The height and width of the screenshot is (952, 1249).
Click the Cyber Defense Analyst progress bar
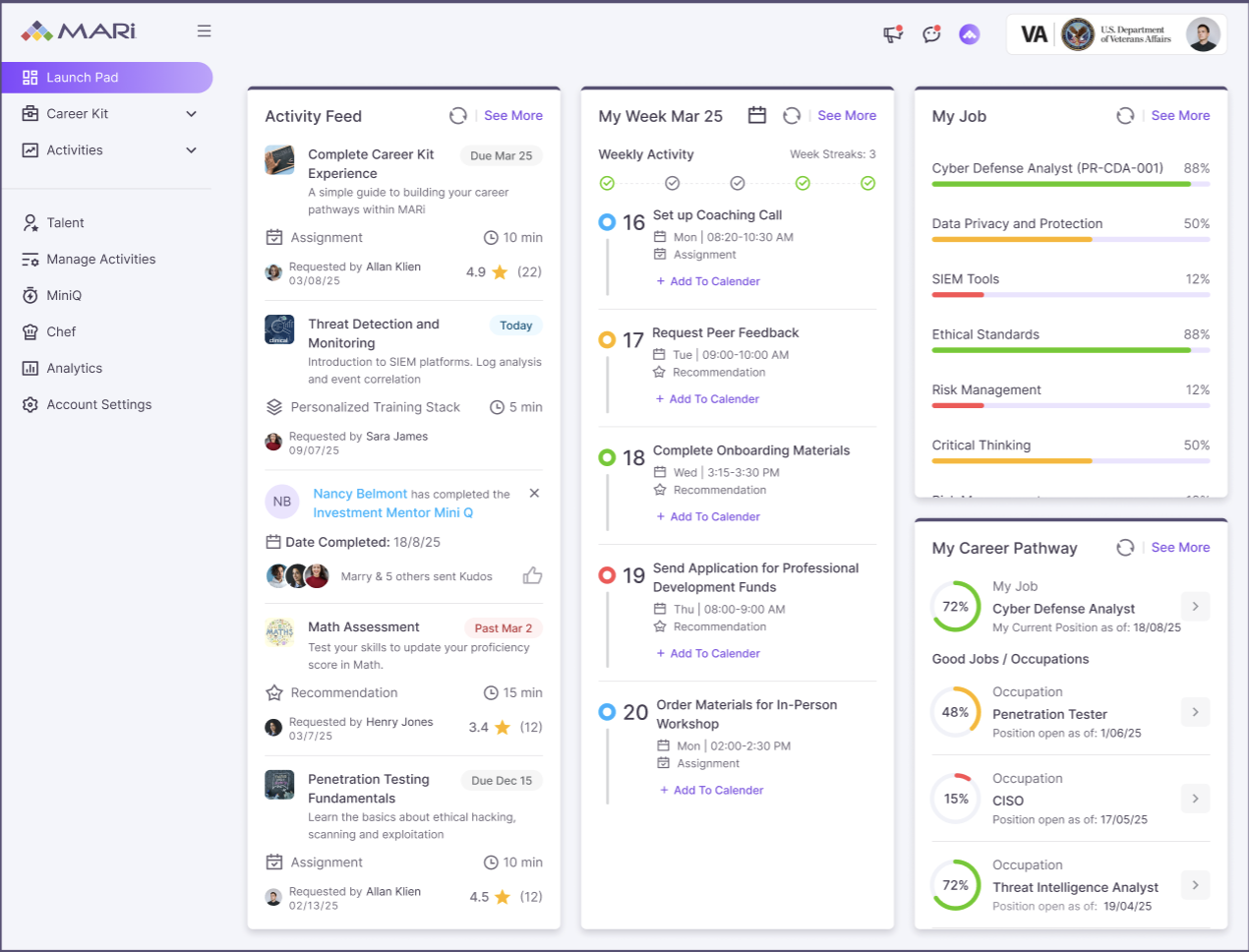(1071, 184)
